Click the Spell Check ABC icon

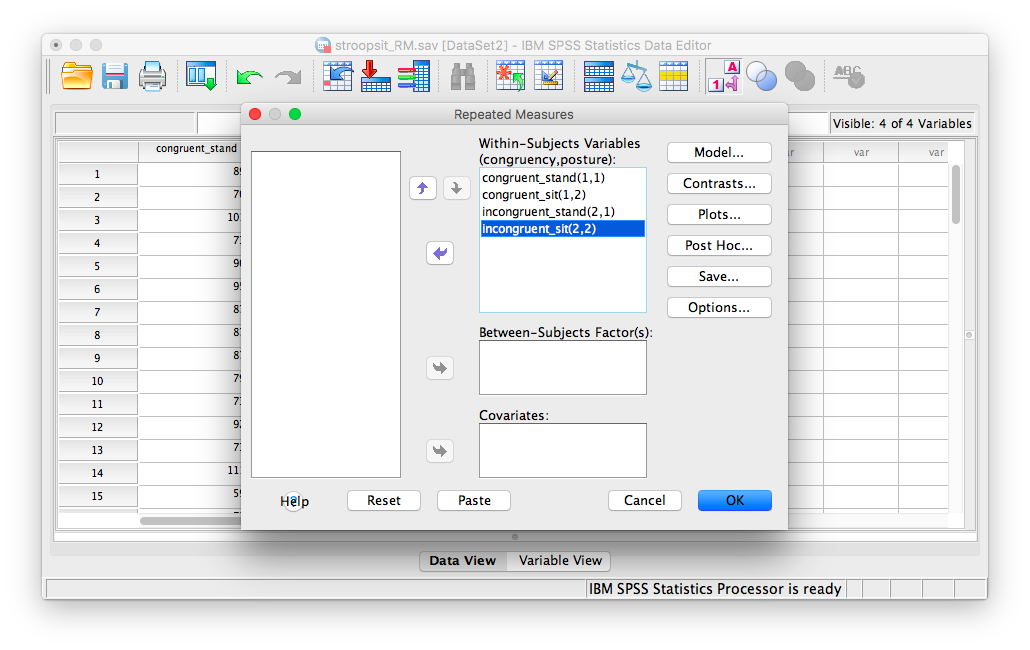click(849, 76)
